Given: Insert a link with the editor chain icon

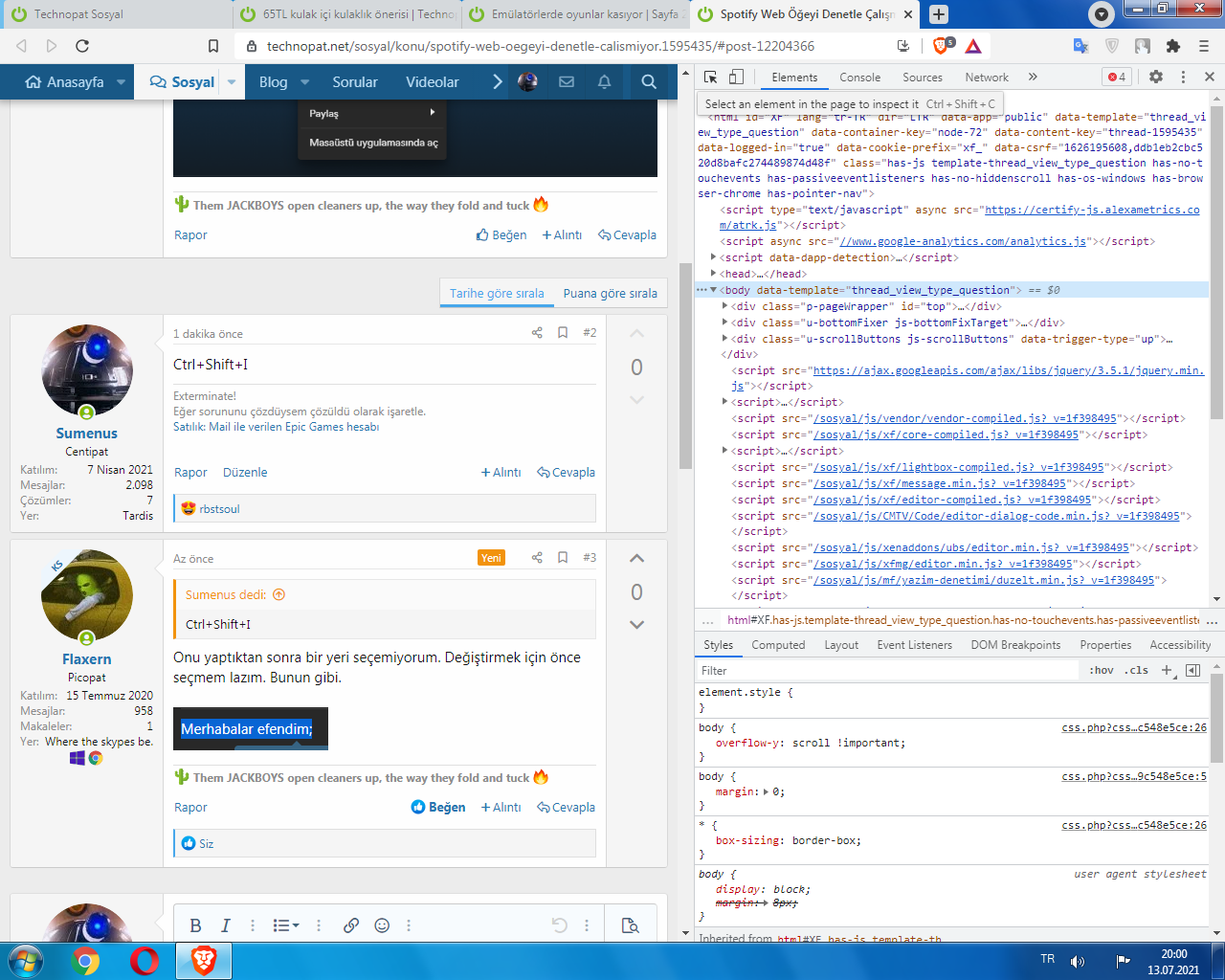Looking at the screenshot, I should click(x=351, y=925).
